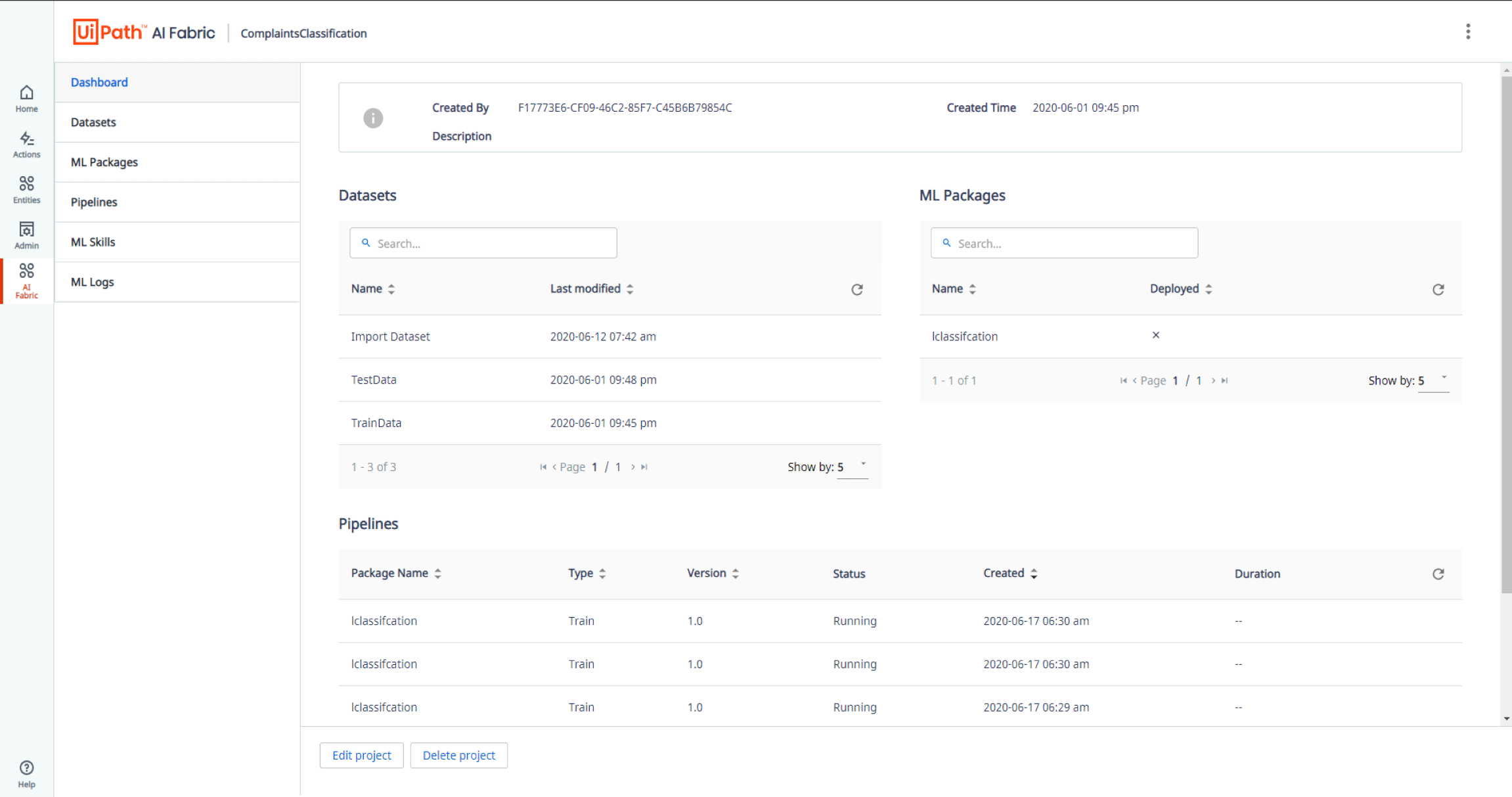Image resolution: width=1512 pixels, height=797 pixels.
Task: Click the project info icon
Action: 373,118
